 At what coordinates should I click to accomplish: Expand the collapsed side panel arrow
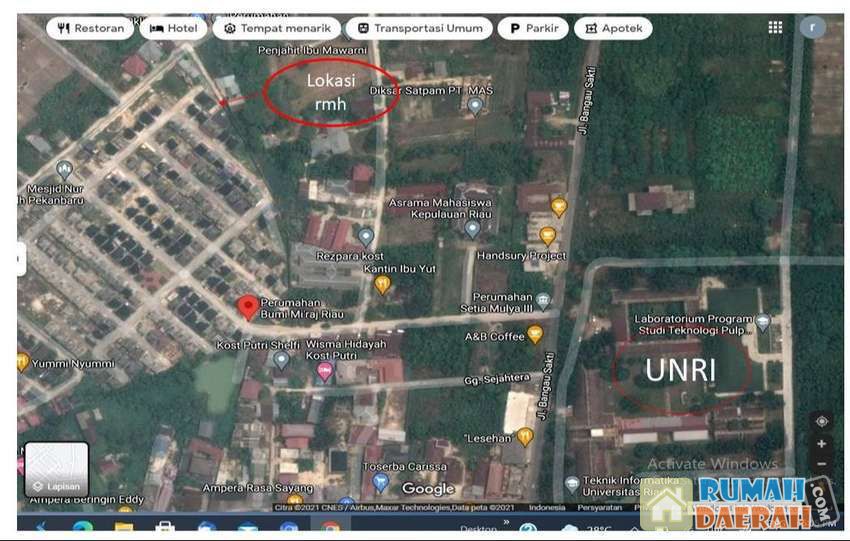click(x=21, y=259)
